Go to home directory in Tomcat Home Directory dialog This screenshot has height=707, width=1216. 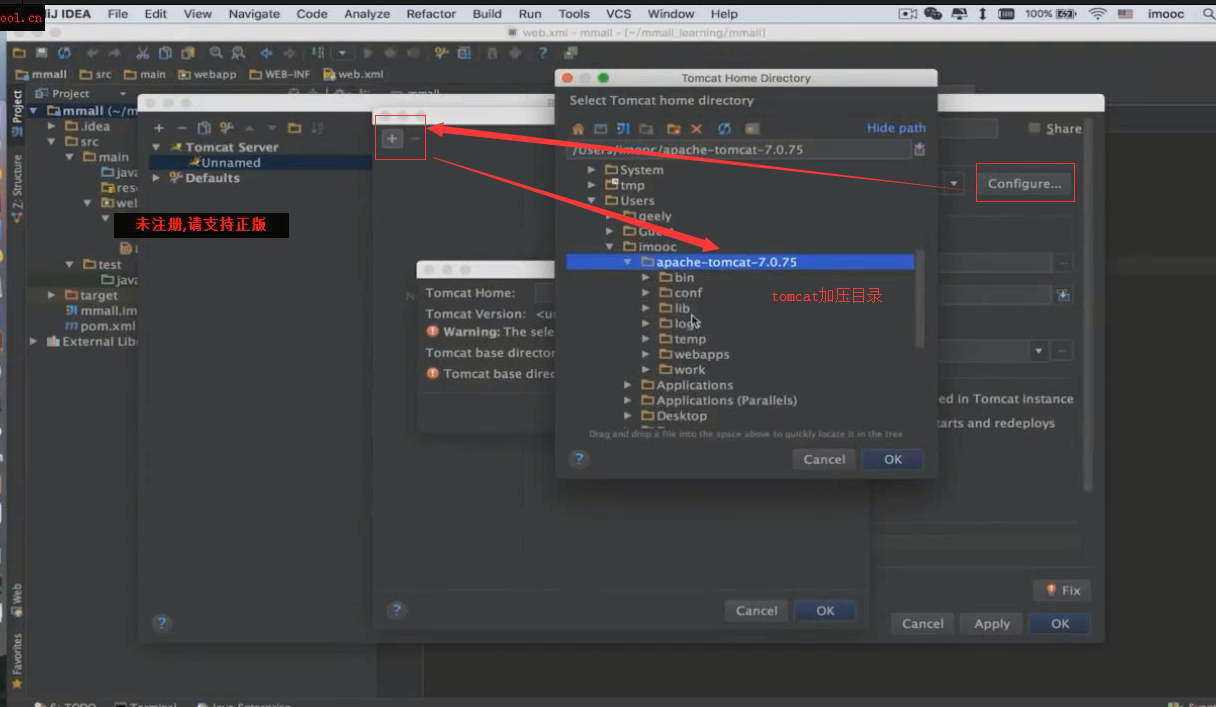[578, 129]
